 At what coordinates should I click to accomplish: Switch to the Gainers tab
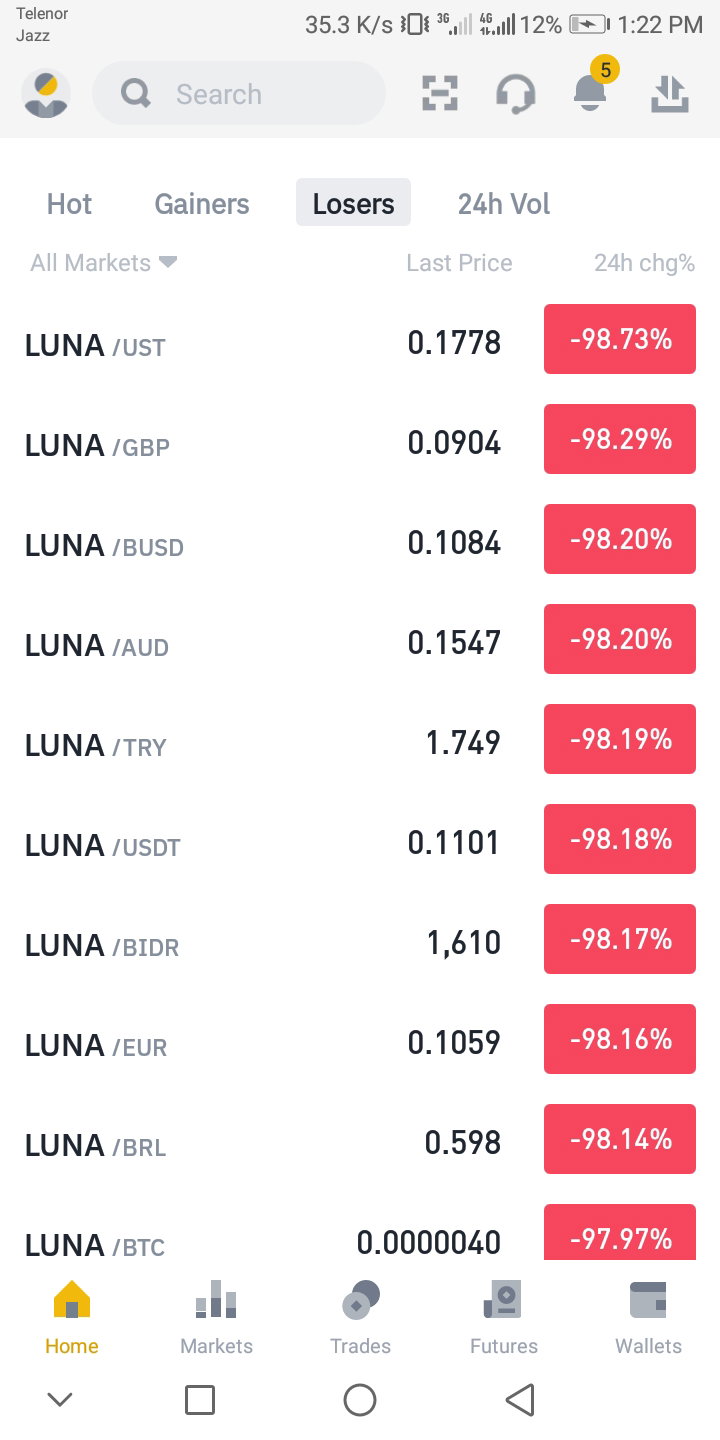[x=202, y=204]
